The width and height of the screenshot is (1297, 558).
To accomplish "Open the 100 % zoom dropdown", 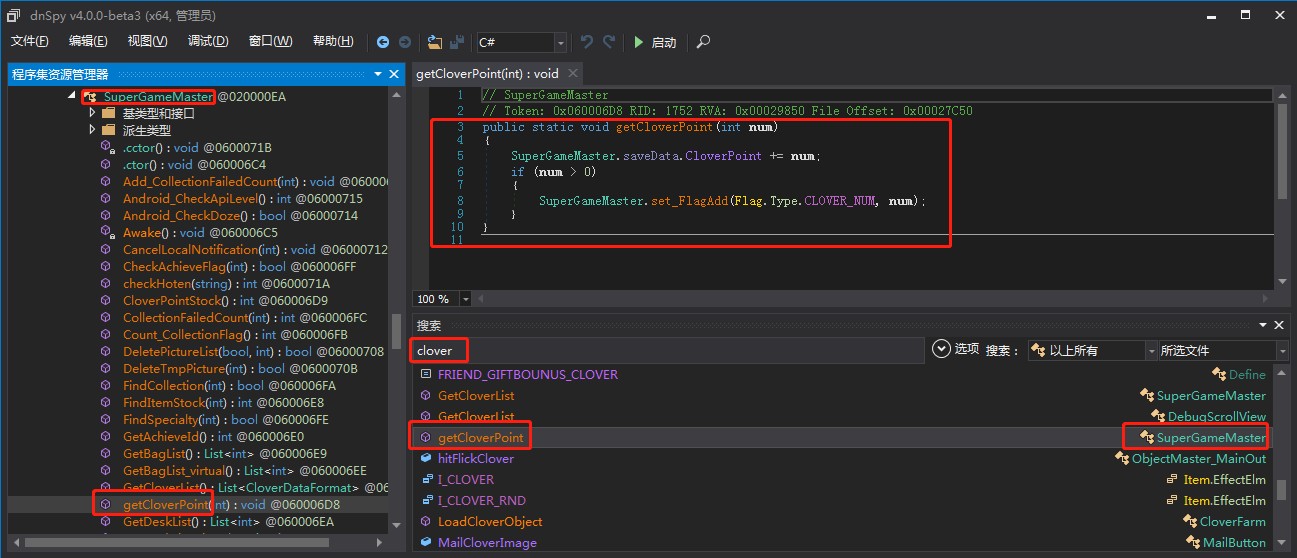I will coord(468,299).
